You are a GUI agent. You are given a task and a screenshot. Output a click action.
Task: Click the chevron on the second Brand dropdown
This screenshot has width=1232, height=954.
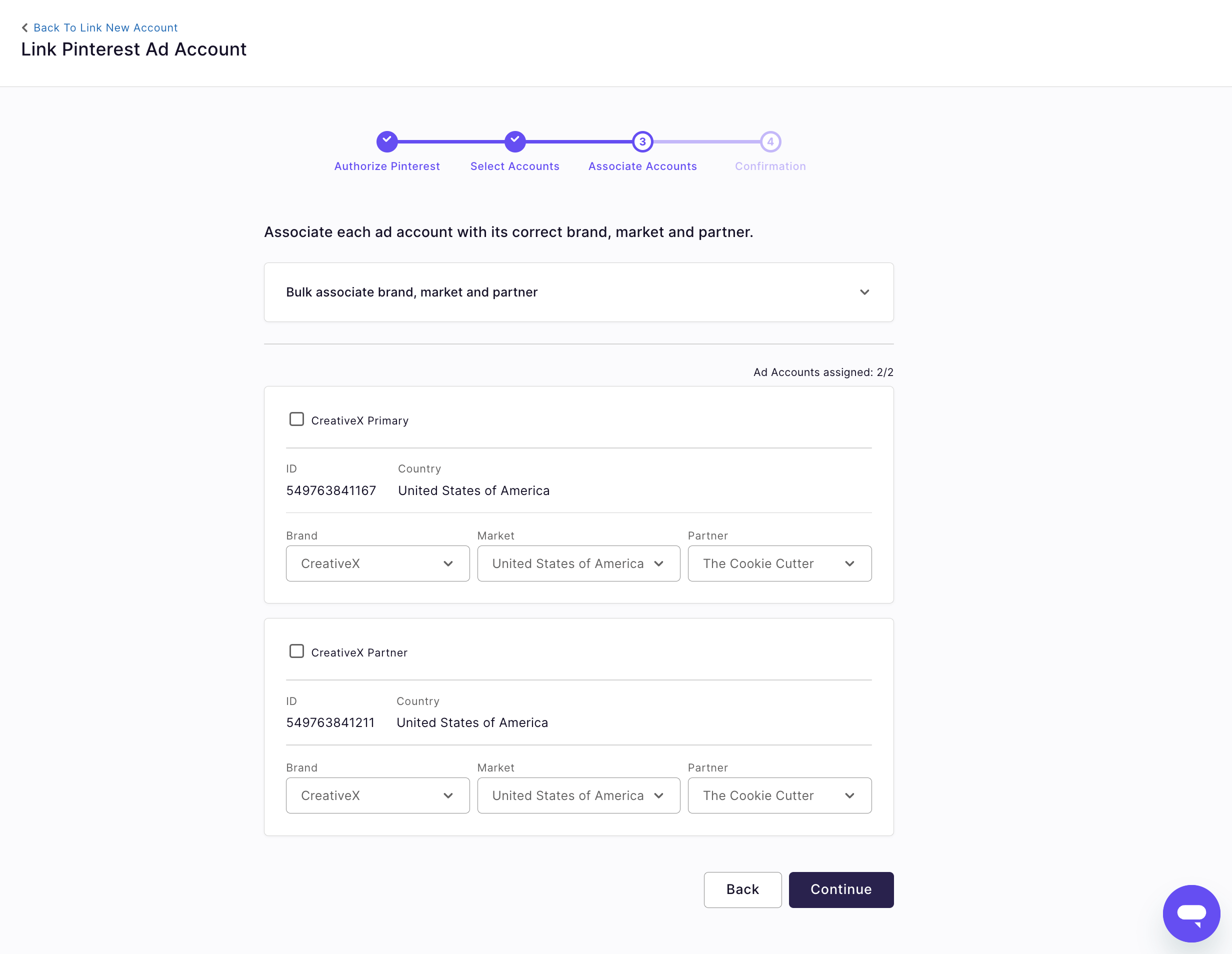pyautogui.click(x=448, y=795)
